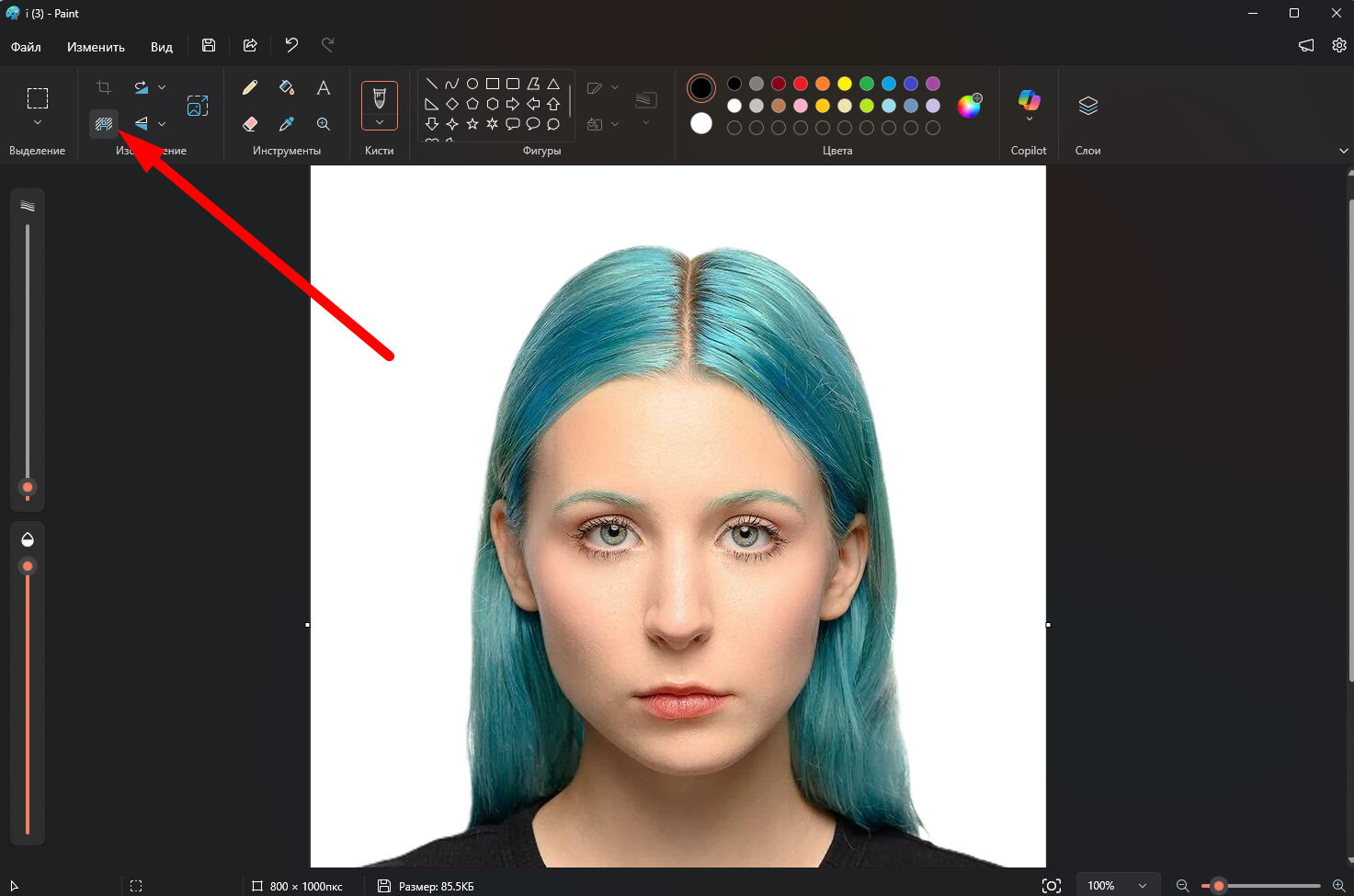
Task: Expand the Rotate options dropdown arrow
Action: pos(162,87)
